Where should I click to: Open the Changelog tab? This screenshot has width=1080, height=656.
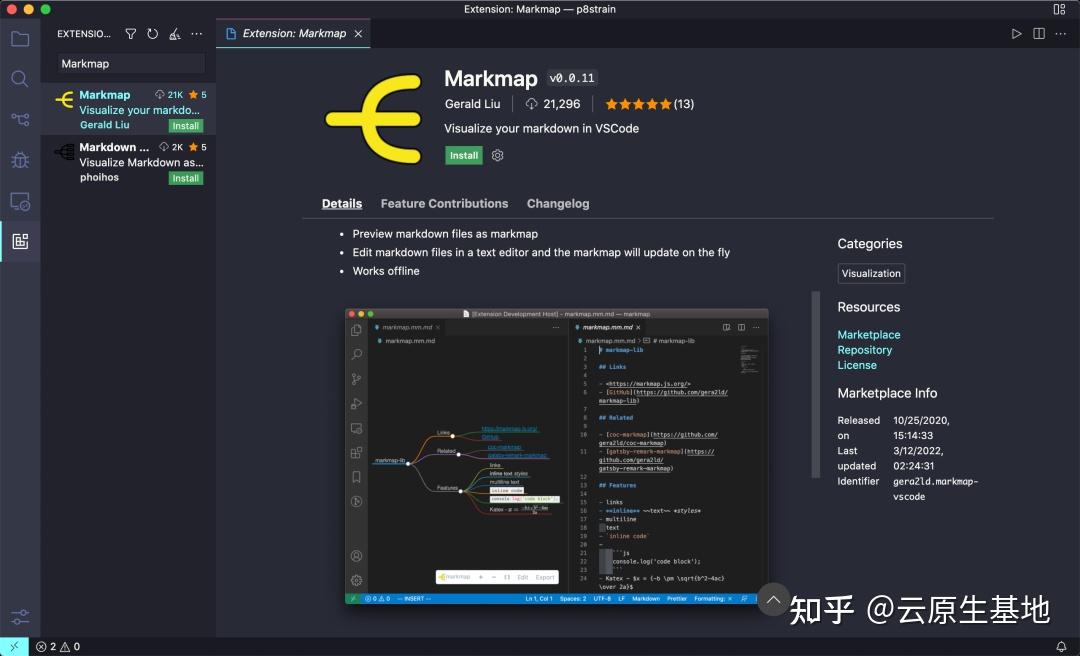558,203
